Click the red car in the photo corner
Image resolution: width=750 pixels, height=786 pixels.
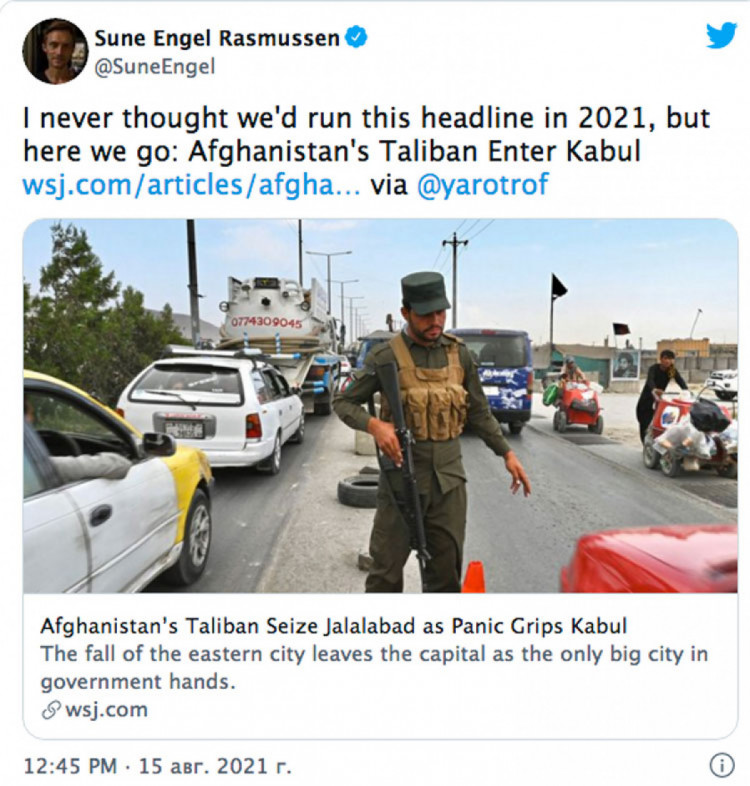click(x=649, y=560)
